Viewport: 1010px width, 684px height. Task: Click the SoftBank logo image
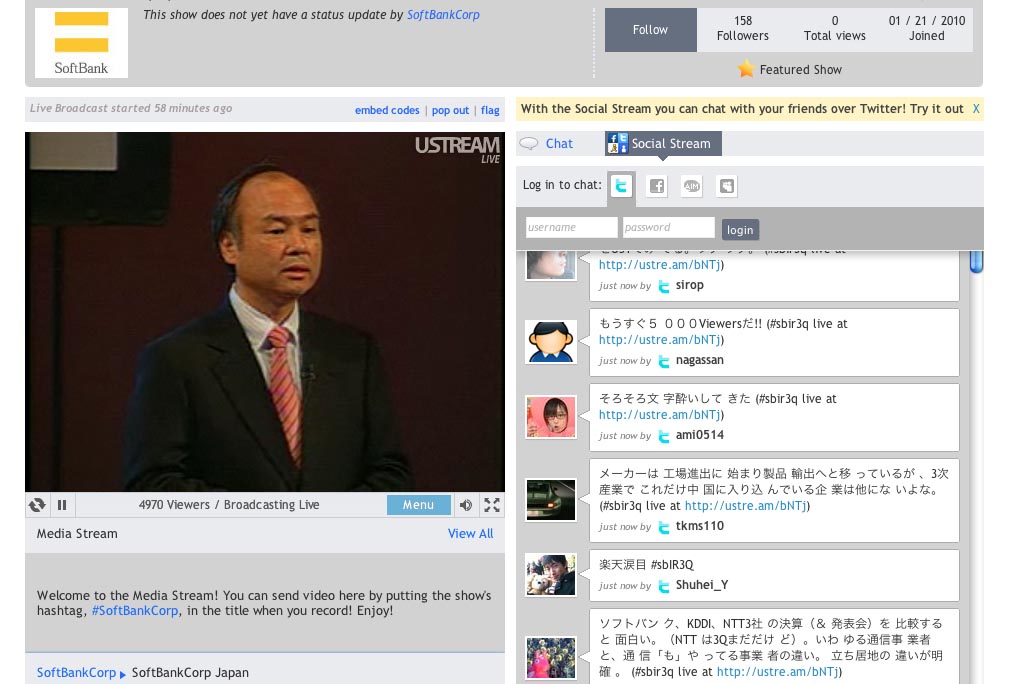point(81,43)
